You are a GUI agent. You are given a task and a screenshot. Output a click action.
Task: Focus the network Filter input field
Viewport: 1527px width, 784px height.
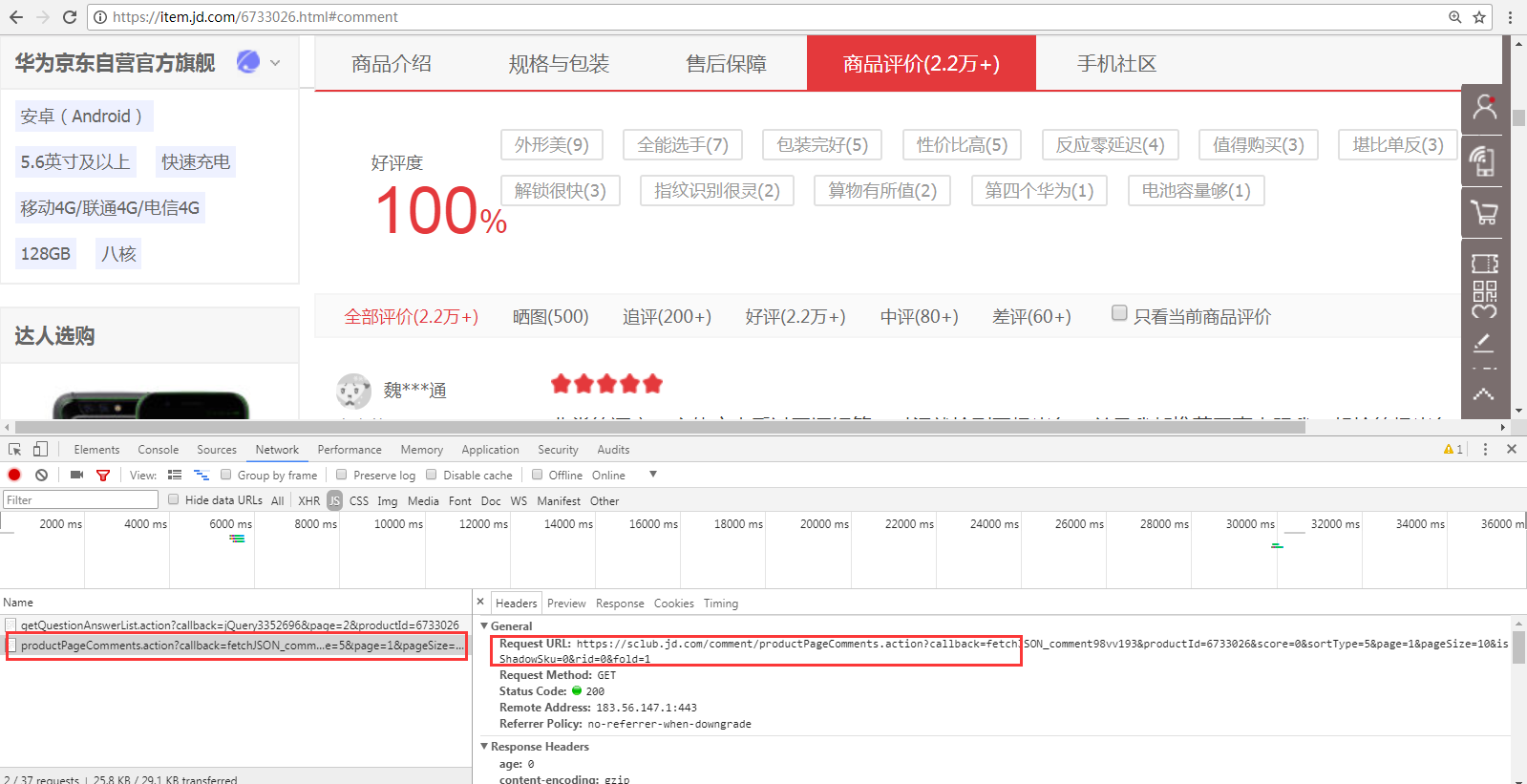81,499
